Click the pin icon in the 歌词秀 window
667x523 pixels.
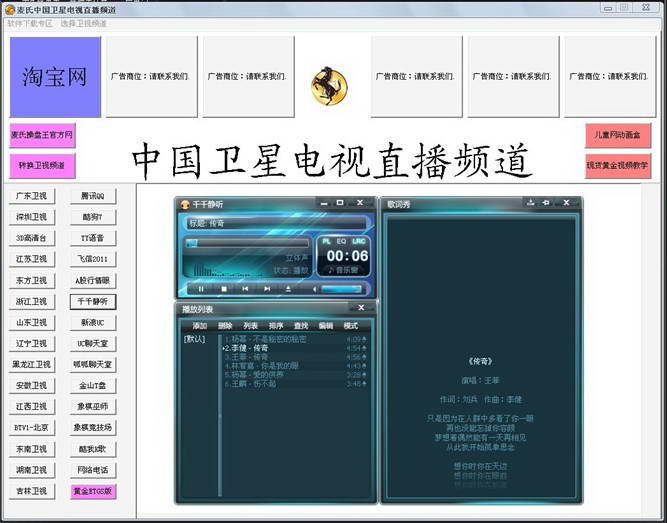click(x=546, y=203)
